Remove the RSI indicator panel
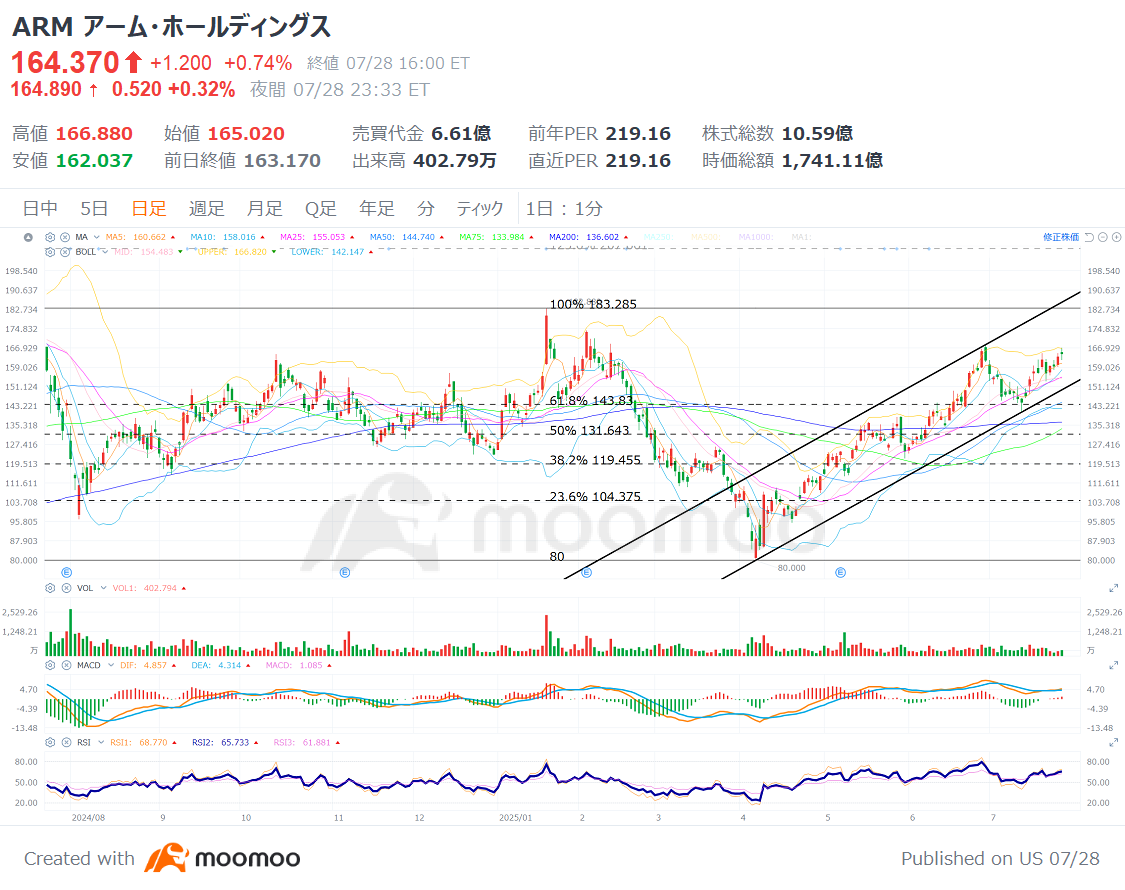1125x890 pixels. pyautogui.click(x=66, y=742)
